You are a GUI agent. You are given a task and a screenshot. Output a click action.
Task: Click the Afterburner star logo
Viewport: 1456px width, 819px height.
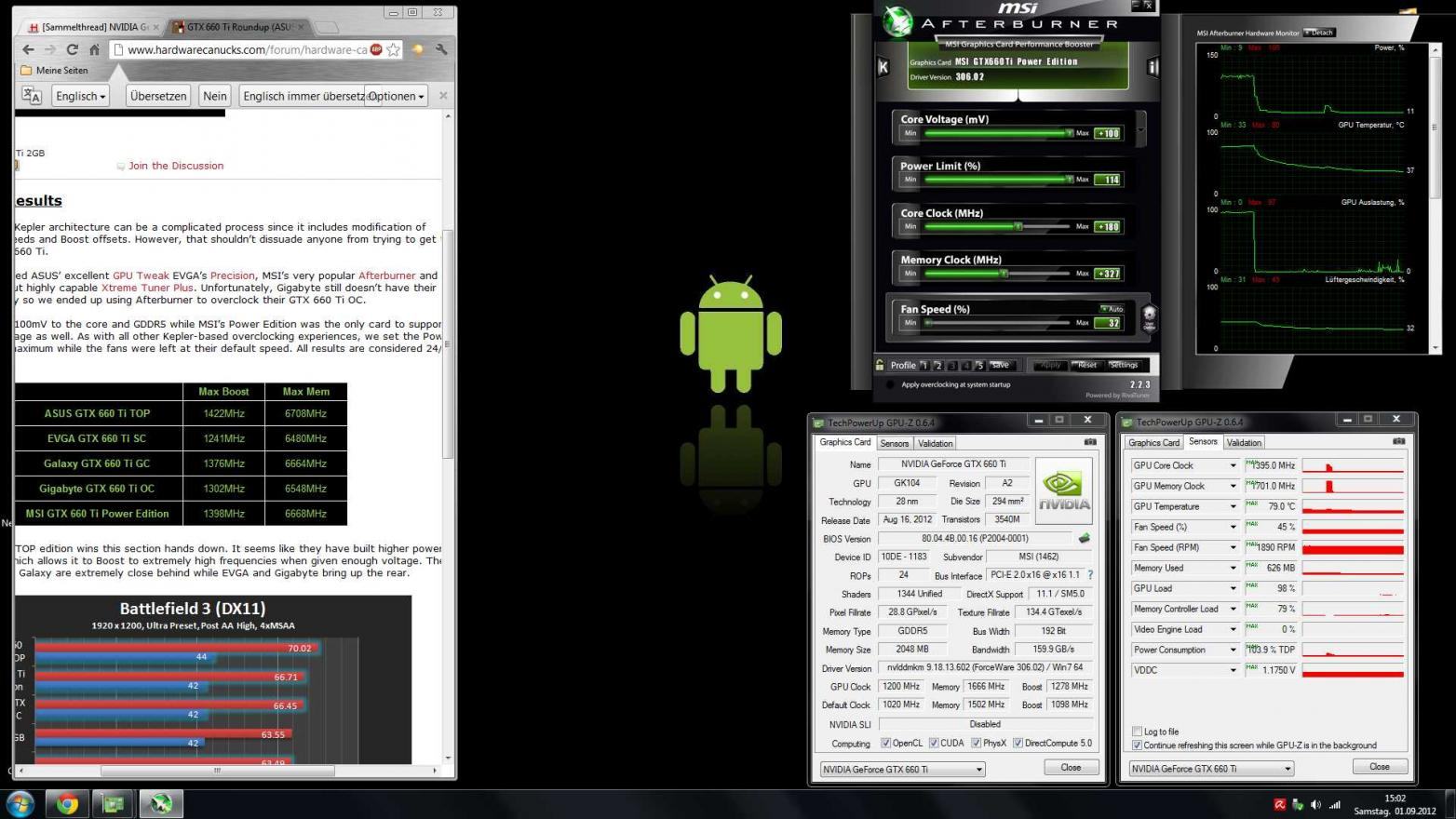pos(898,21)
